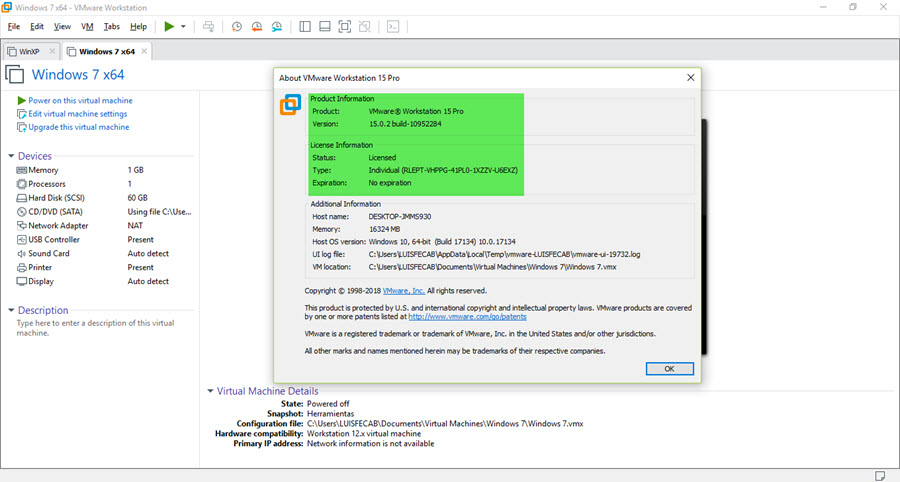The height and width of the screenshot is (482, 900).
Task: Click the green Power On play button in toolbar
Action: [x=169, y=26]
